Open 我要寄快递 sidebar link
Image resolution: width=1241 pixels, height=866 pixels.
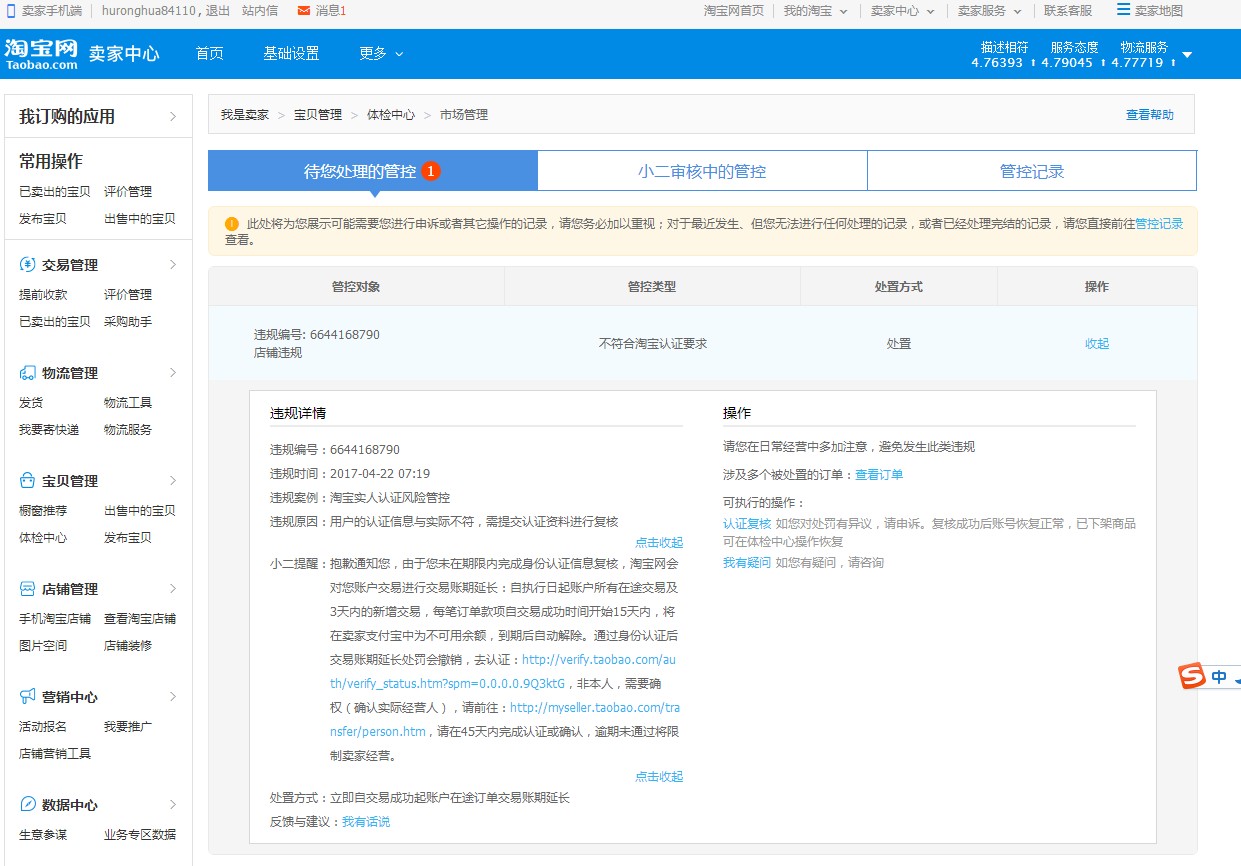click(49, 430)
